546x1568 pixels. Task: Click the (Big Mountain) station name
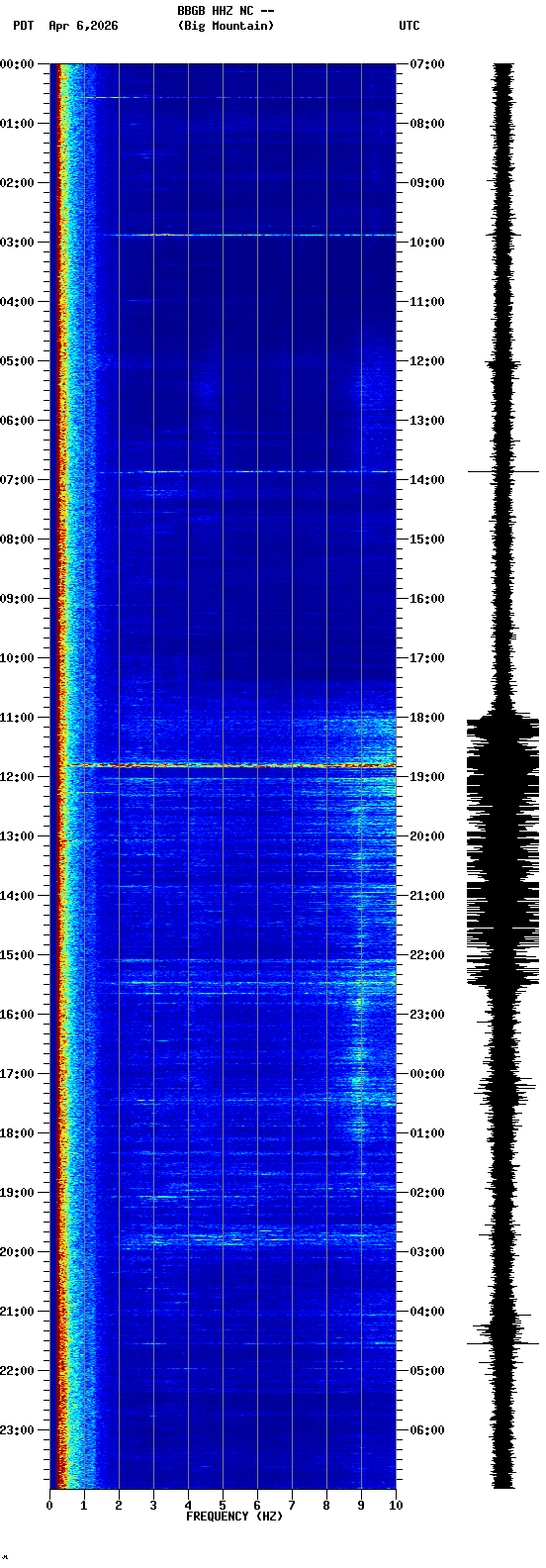coord(226,26)
